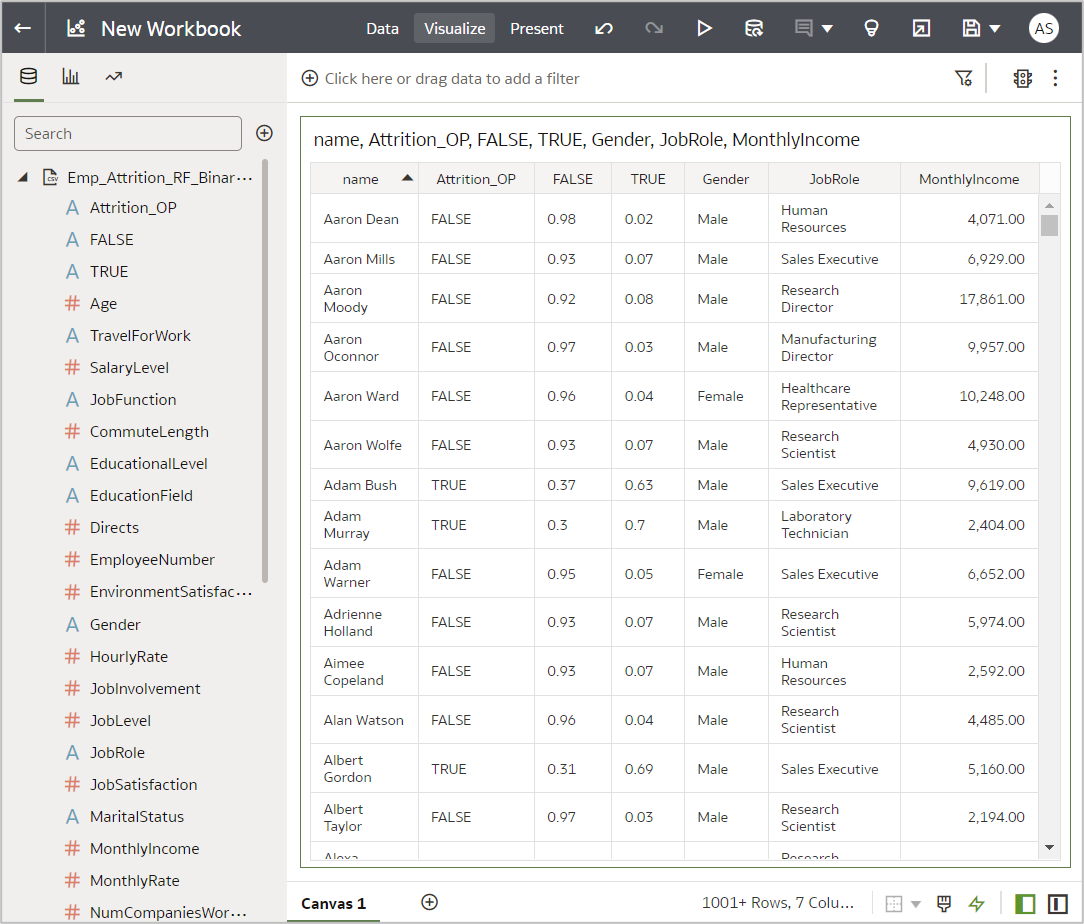Image resolution: width=1084 pixels, height=924 pixels.
Task: Click the undo arrow in top toolbar
Action: coord(604,28)
